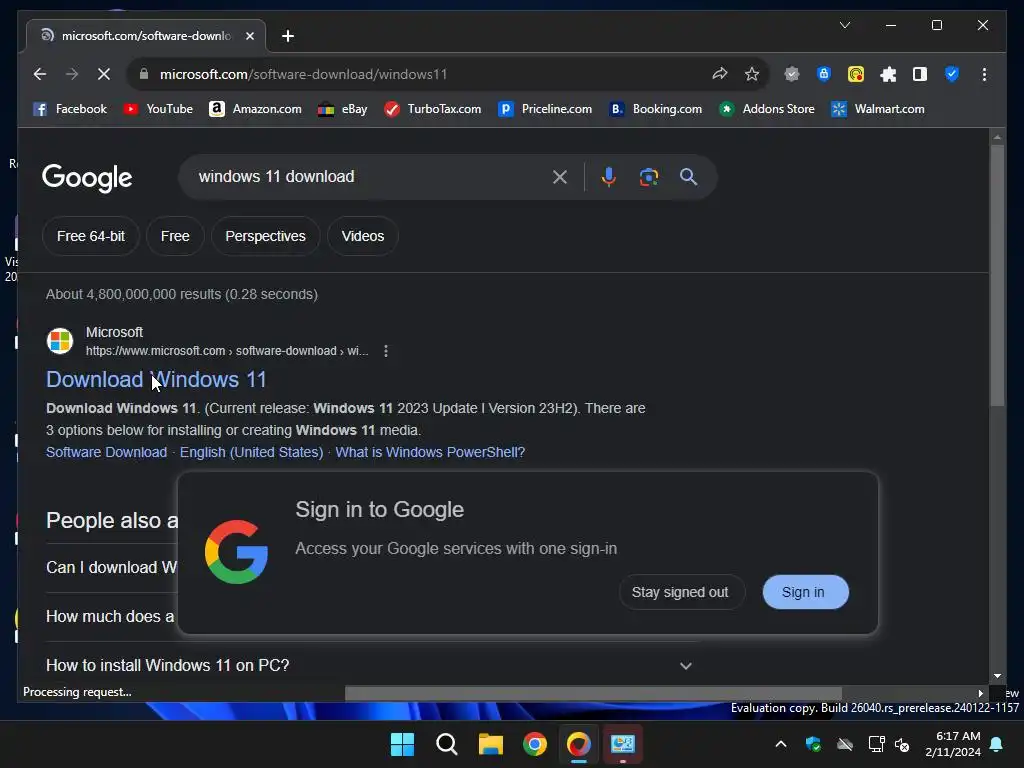Expand How to install Windows 11 on PC?
1024x768 pixels.
pyautogui.click(x=372, y=665)
